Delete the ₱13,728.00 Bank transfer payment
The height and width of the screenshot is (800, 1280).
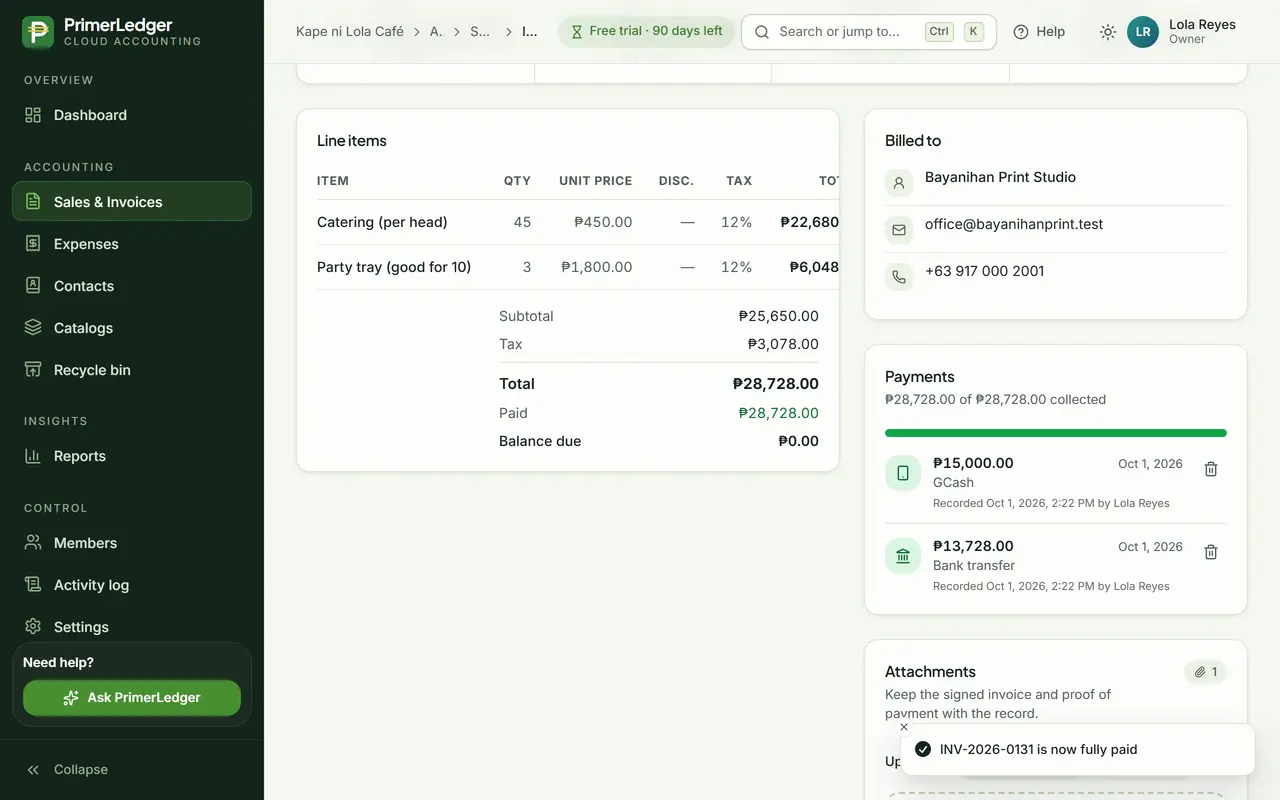tap(1211, 552)
